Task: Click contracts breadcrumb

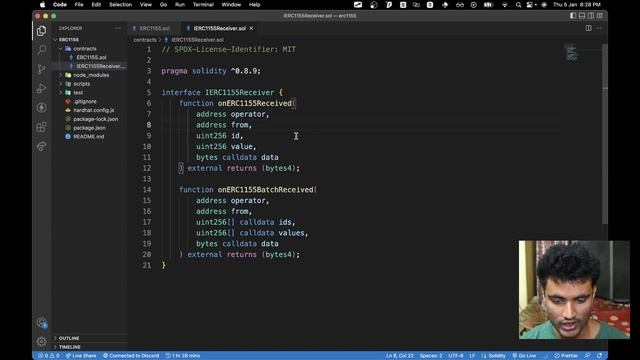Action: 145,40
